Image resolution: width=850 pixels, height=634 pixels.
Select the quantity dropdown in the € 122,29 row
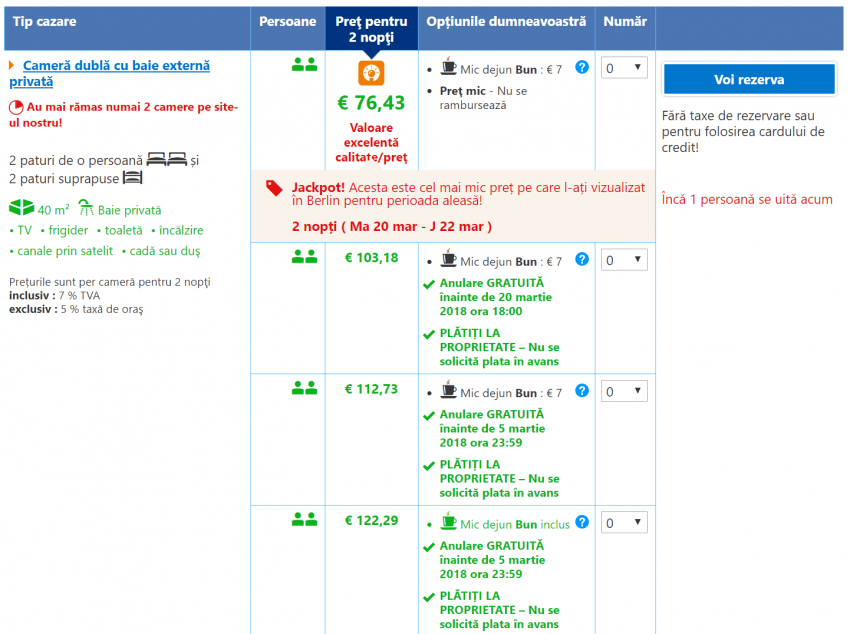[625, 522]
